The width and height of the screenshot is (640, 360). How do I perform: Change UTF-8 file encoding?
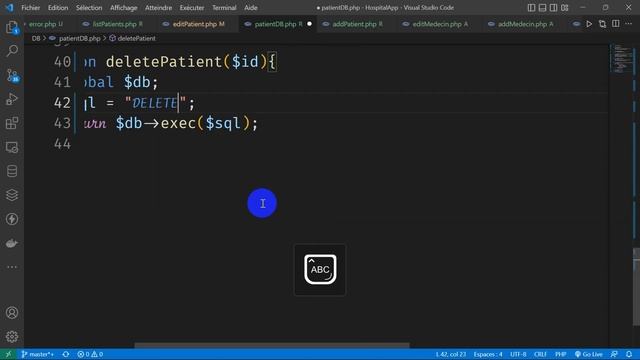(x=518, y=354)
